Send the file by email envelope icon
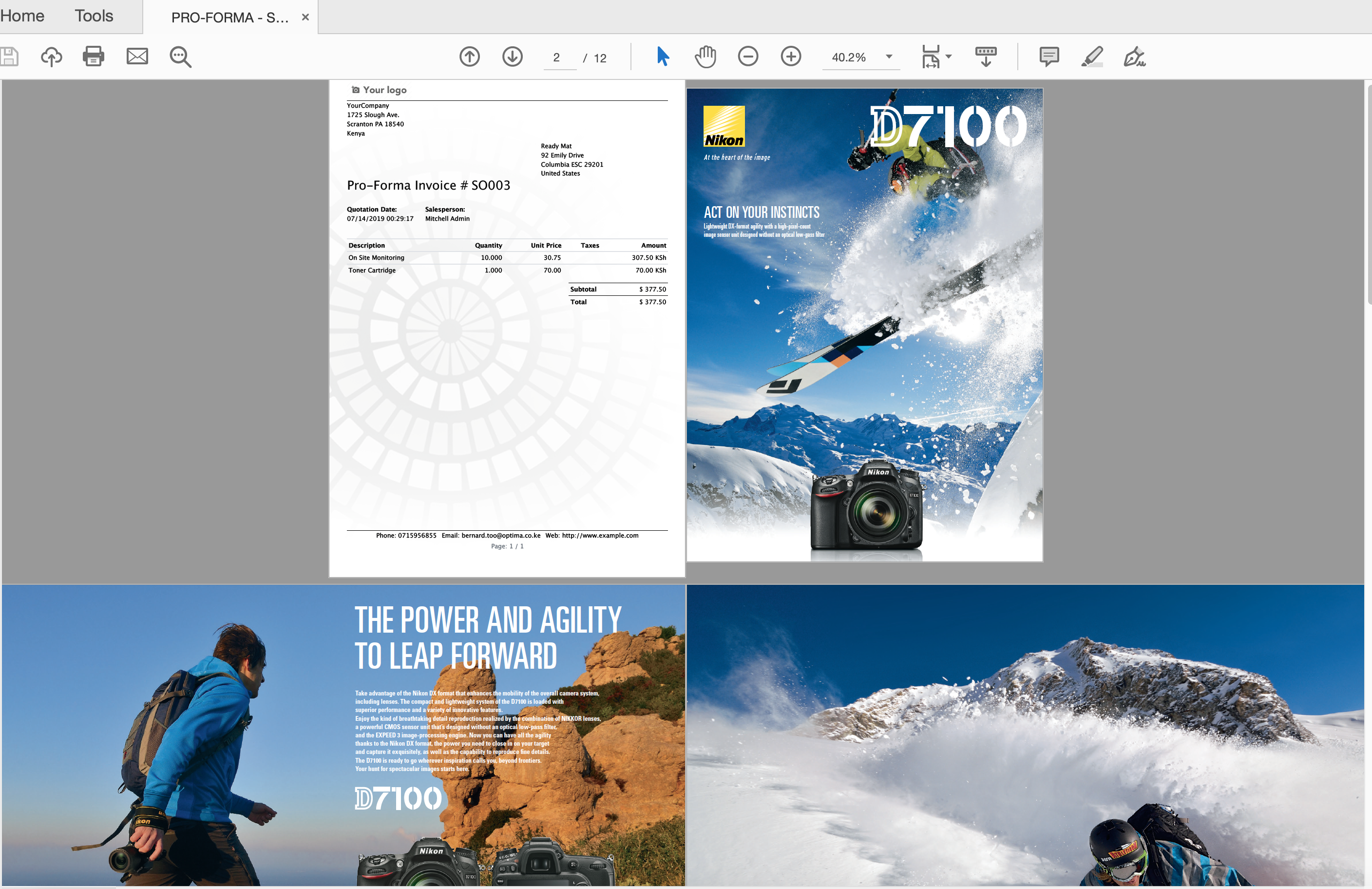The image size is (1372, 889). pos(137,57)
